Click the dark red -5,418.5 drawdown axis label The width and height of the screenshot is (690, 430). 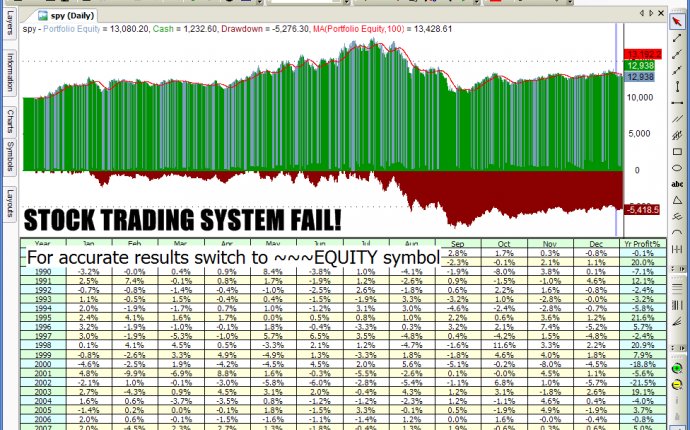click(642, 209)
